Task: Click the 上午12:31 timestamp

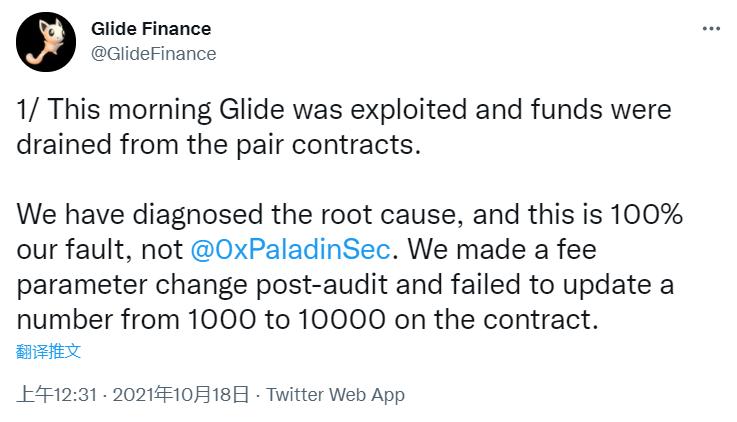Action: coord(56,394)
